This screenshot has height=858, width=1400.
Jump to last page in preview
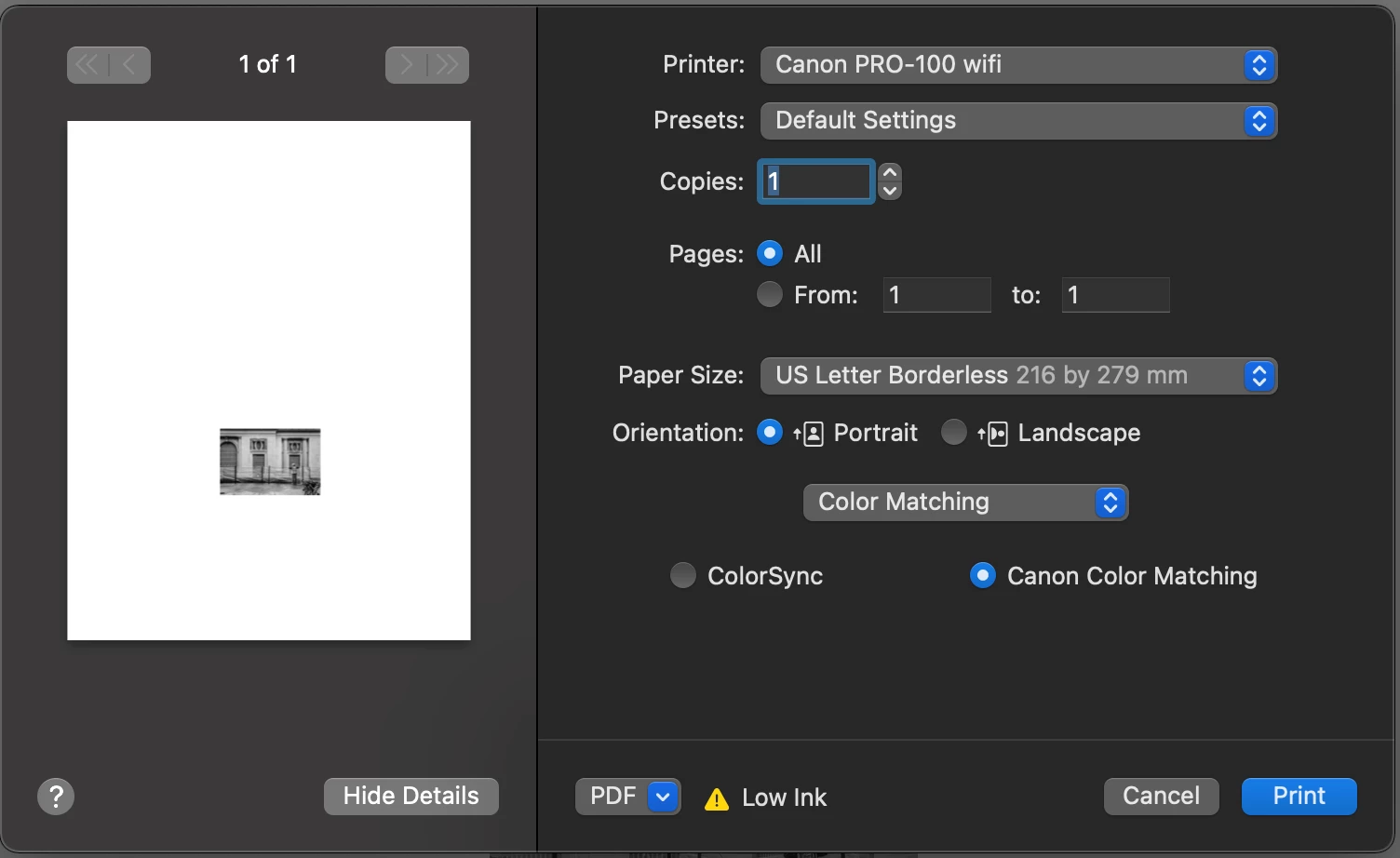pos(449,65)
